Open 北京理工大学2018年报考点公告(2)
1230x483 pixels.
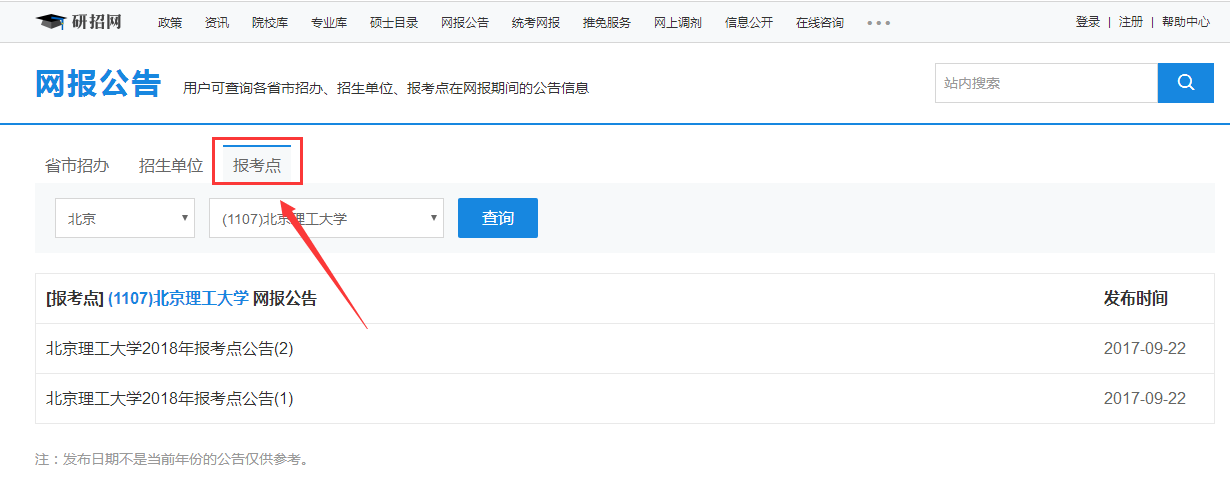pyautogui.click(x=170, y=348)
